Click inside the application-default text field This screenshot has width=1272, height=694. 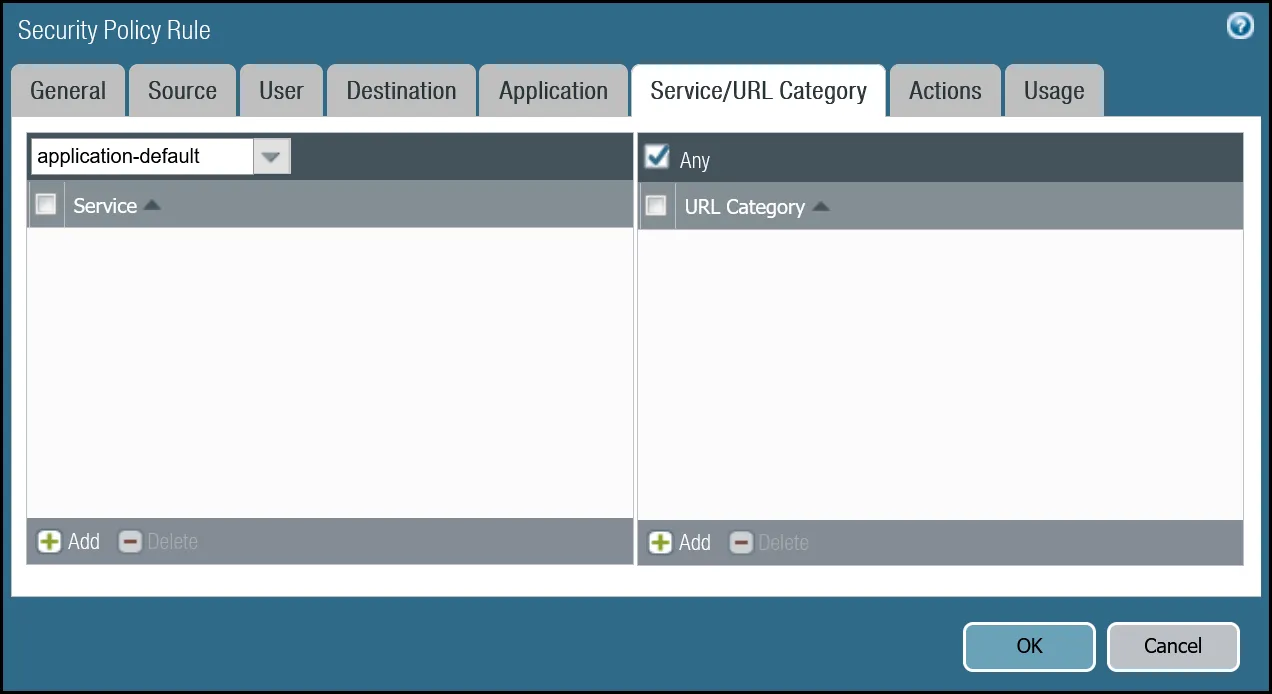point(140,156)
